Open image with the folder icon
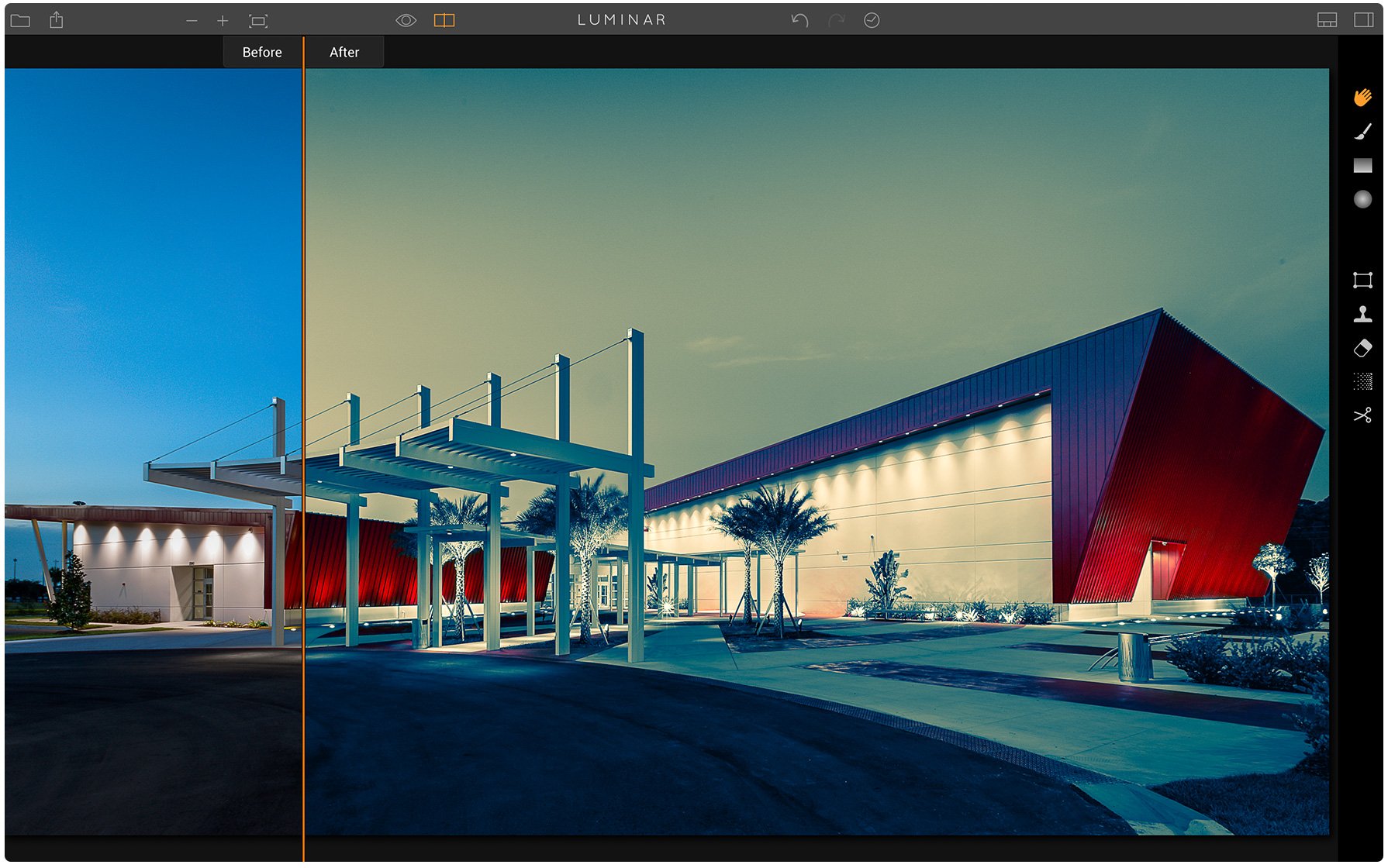The height and width of the screenshot is (868, 1388). 20,21
